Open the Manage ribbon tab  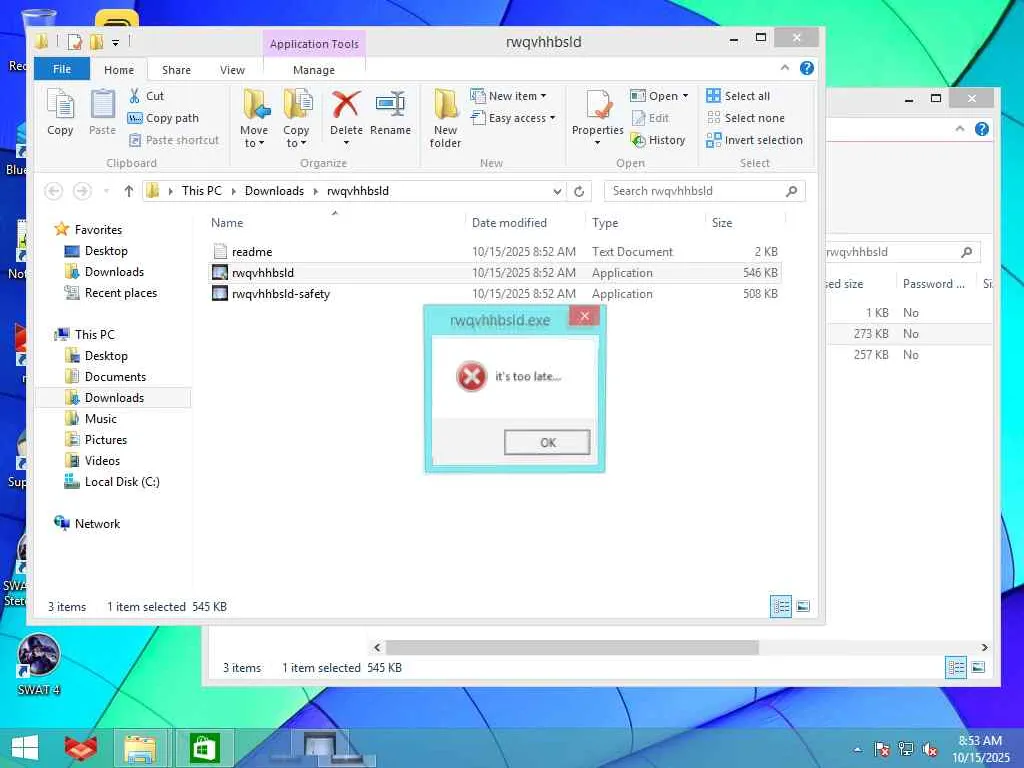pyautogui.click(x=314, y=70)
